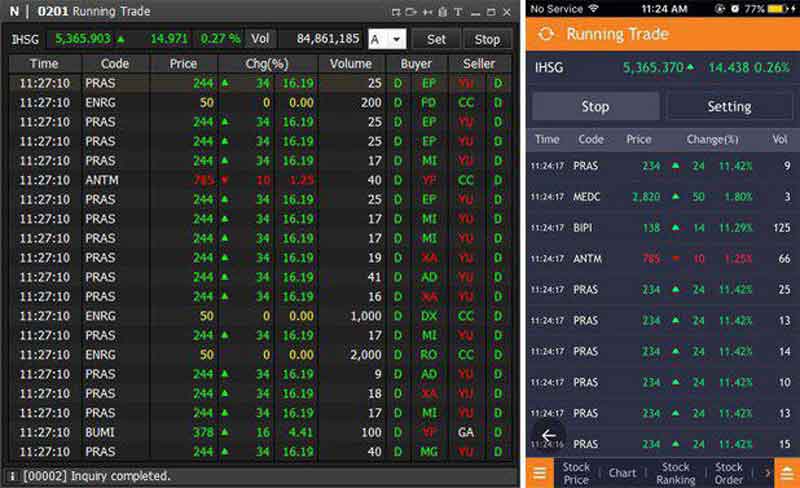Open the Stock Price tab
This screenshot has height=488, width=800.
[576, 473]
